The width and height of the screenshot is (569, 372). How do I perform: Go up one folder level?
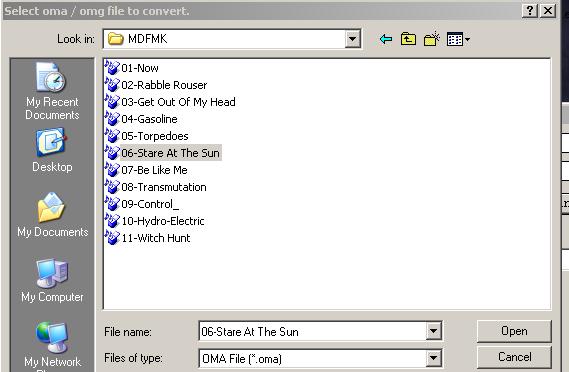coord(408,39)
